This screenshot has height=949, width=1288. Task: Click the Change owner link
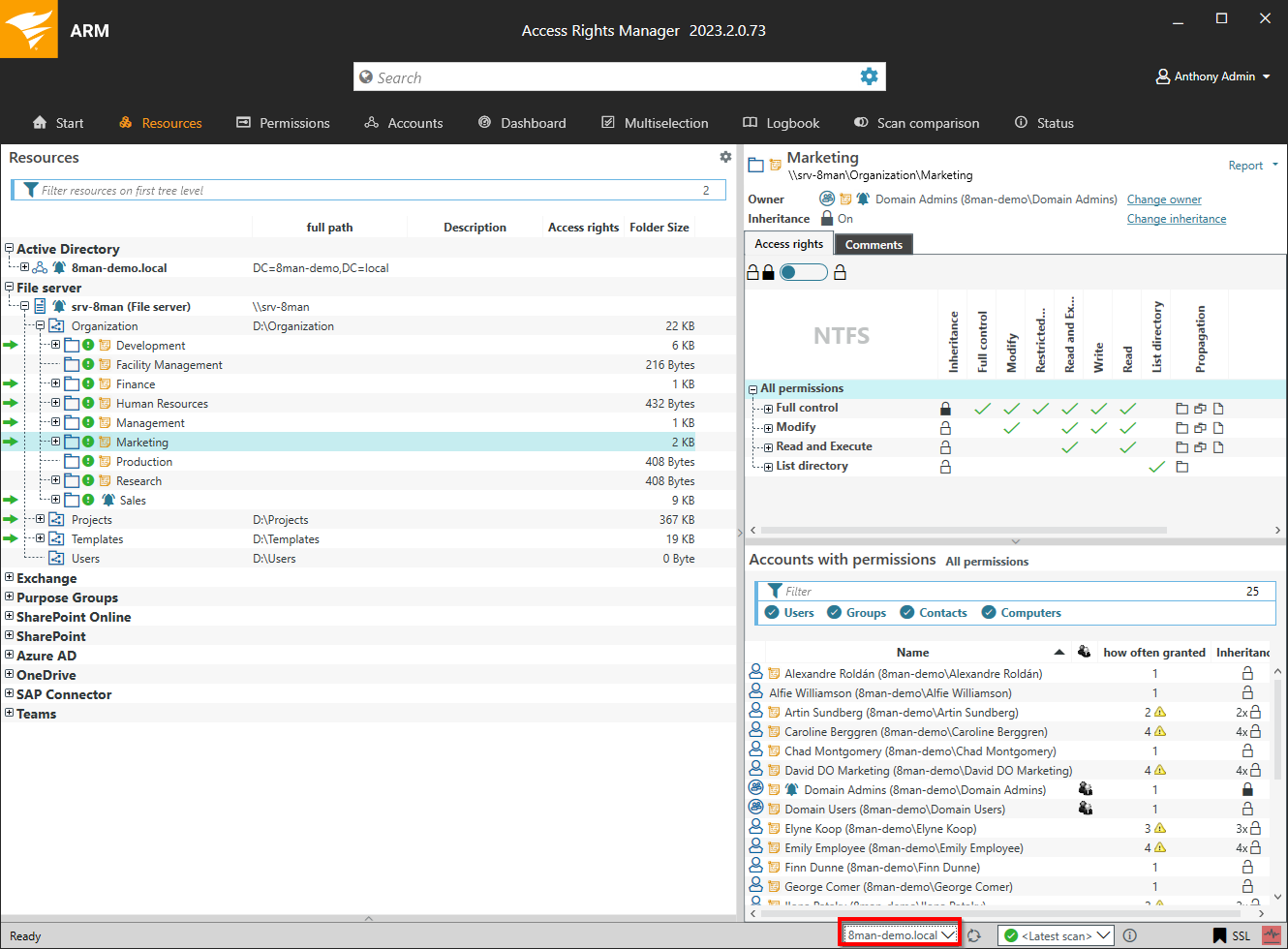1163,199
